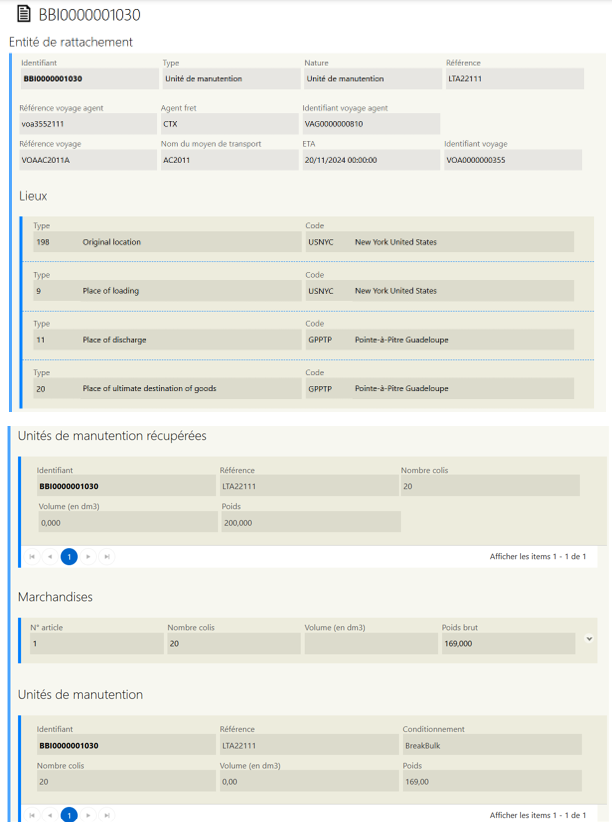Go to next page in Unités de manutention récupérées pager

(x=88, y=556)
